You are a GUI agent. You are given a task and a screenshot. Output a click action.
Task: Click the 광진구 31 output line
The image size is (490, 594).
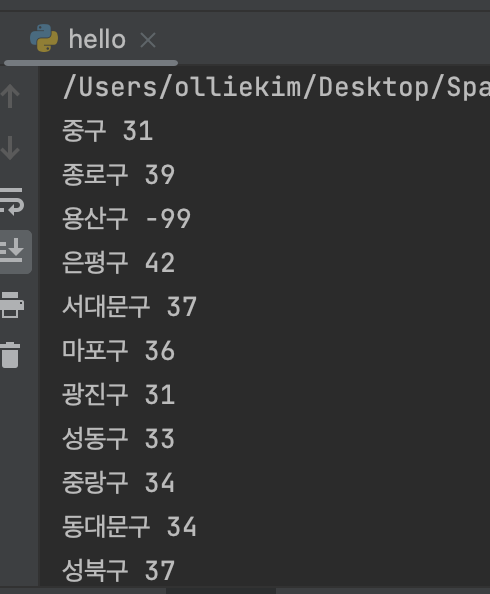[x=118, y=394]
